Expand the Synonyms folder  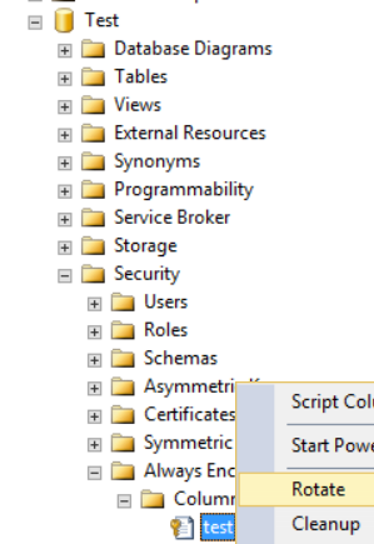[65, 163]
